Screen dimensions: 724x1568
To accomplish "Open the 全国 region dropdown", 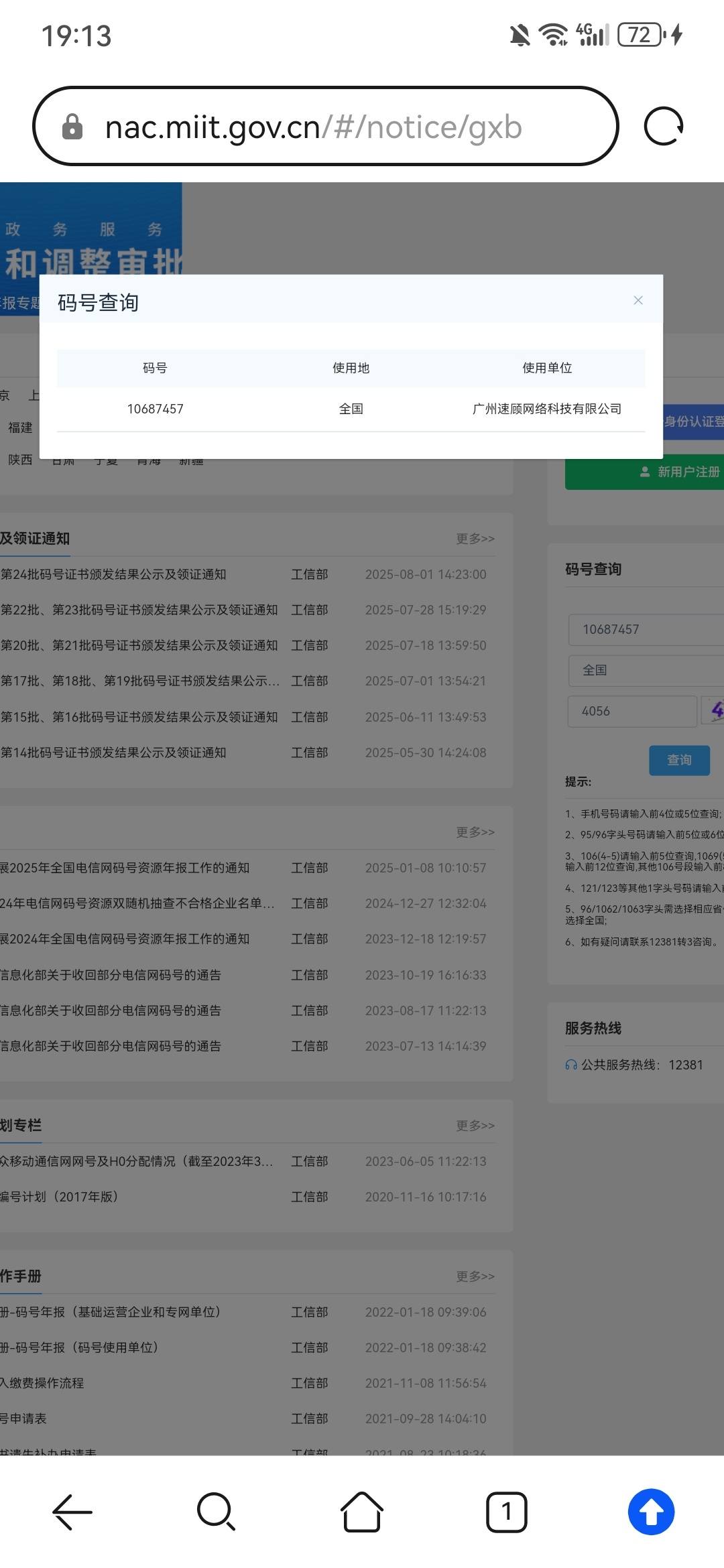I will [x=646, y=670].
